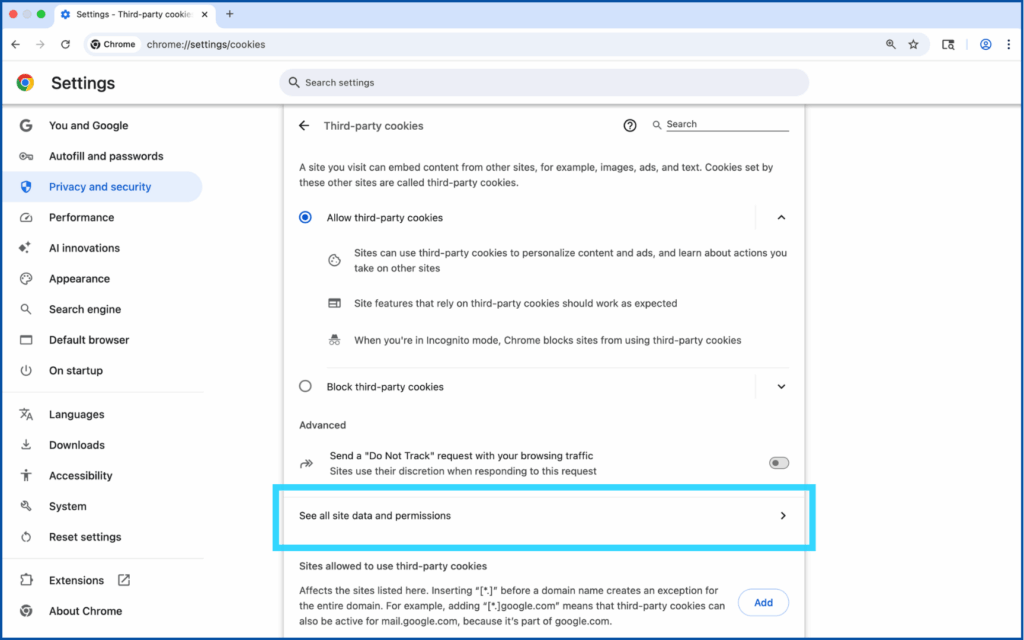Open the new tab plus button
Screen dimensions: 1024x640
pyautogui.click(x=230, y=14)
